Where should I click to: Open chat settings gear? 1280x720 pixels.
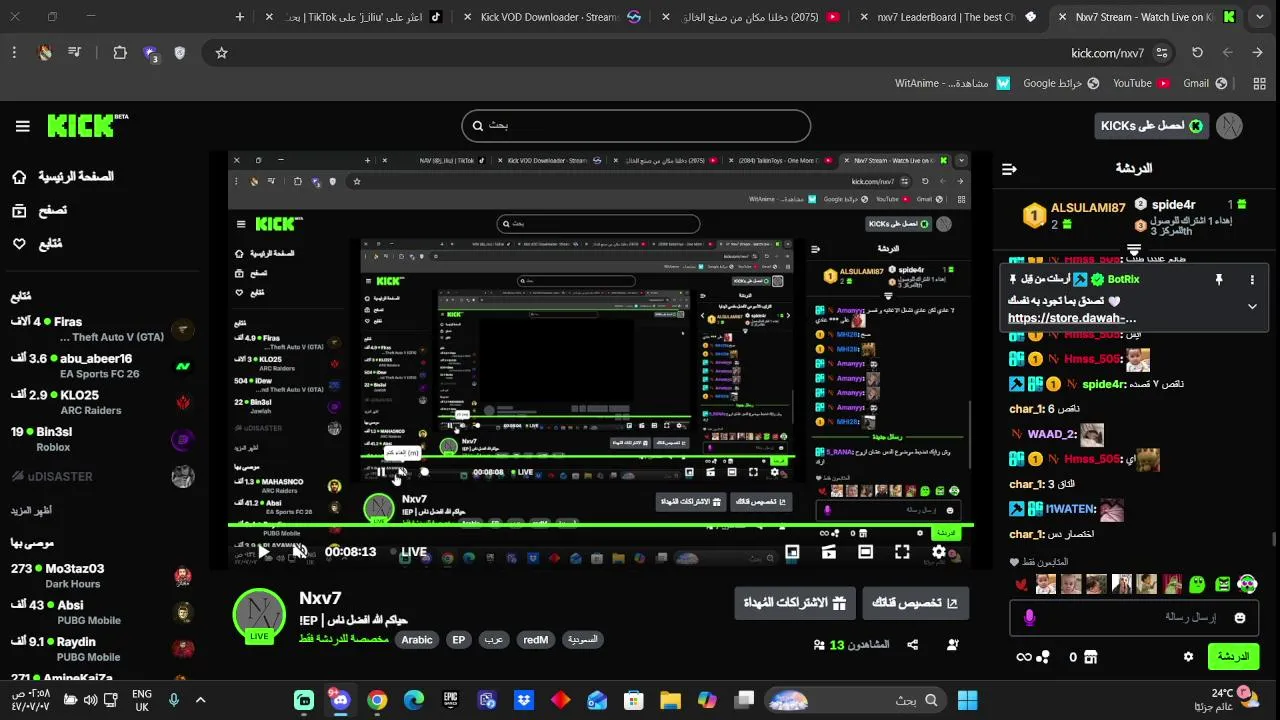point(1188,657)
